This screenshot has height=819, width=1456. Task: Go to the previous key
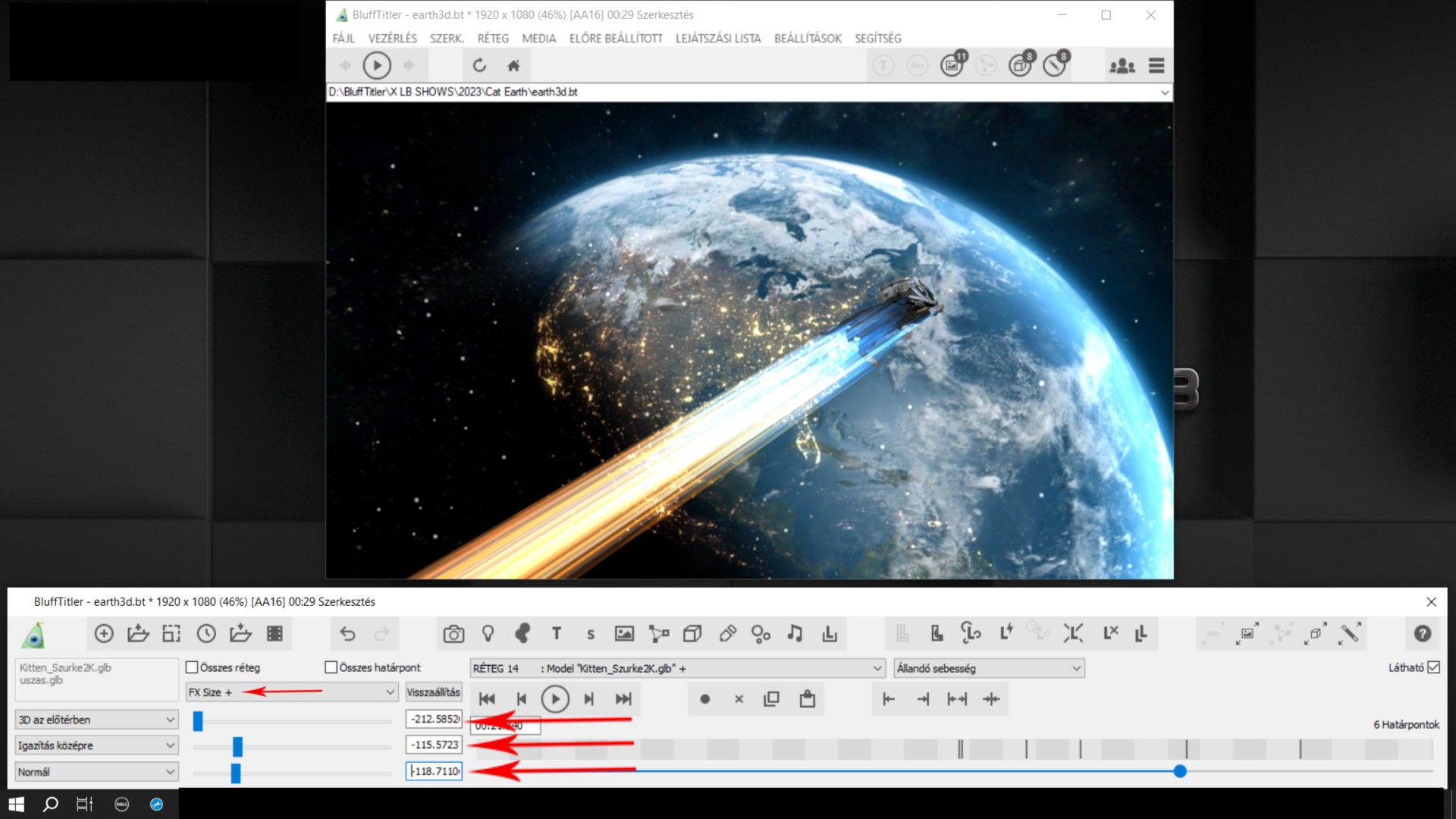pos(521,699)
